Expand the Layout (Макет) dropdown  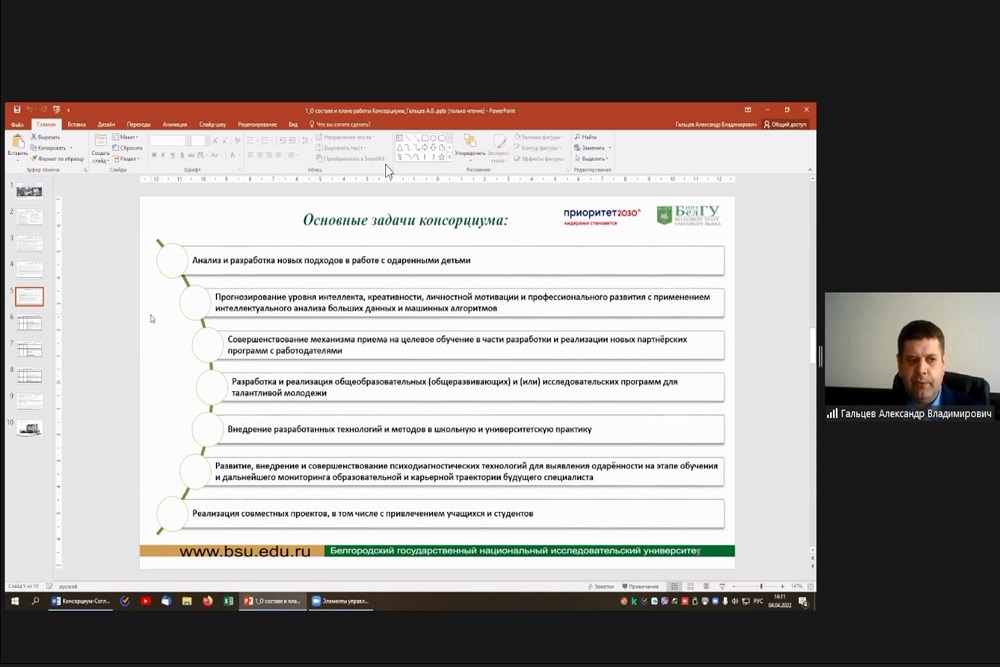coord(128,137)
